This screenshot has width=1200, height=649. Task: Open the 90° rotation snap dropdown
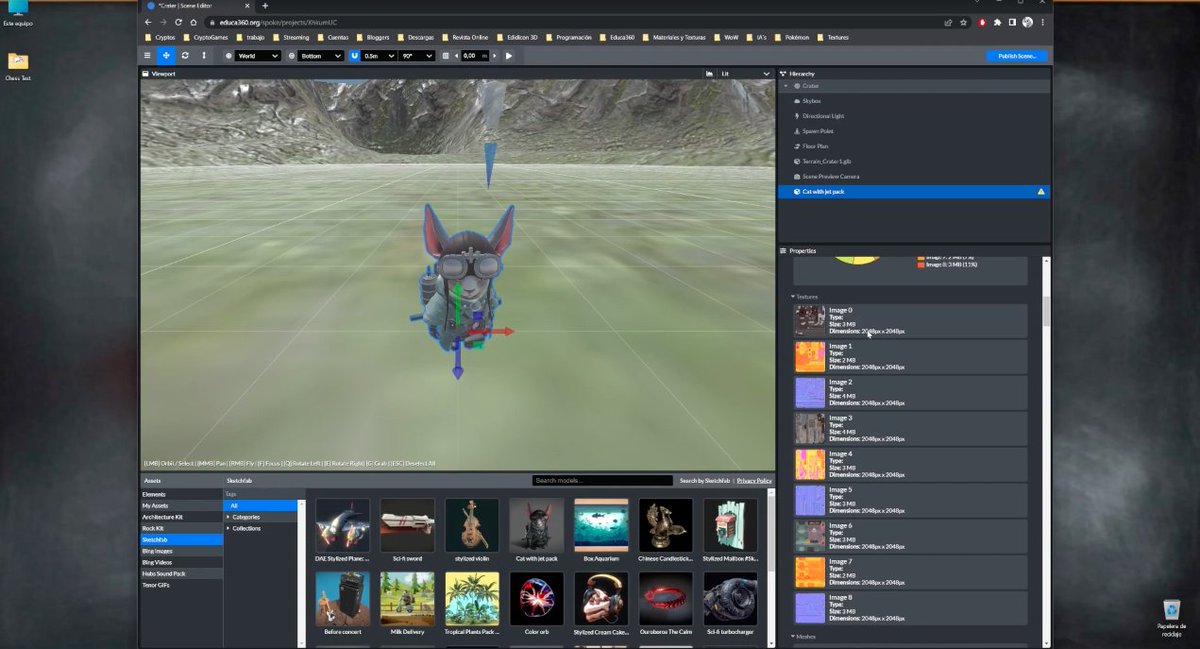coord(416,56)
